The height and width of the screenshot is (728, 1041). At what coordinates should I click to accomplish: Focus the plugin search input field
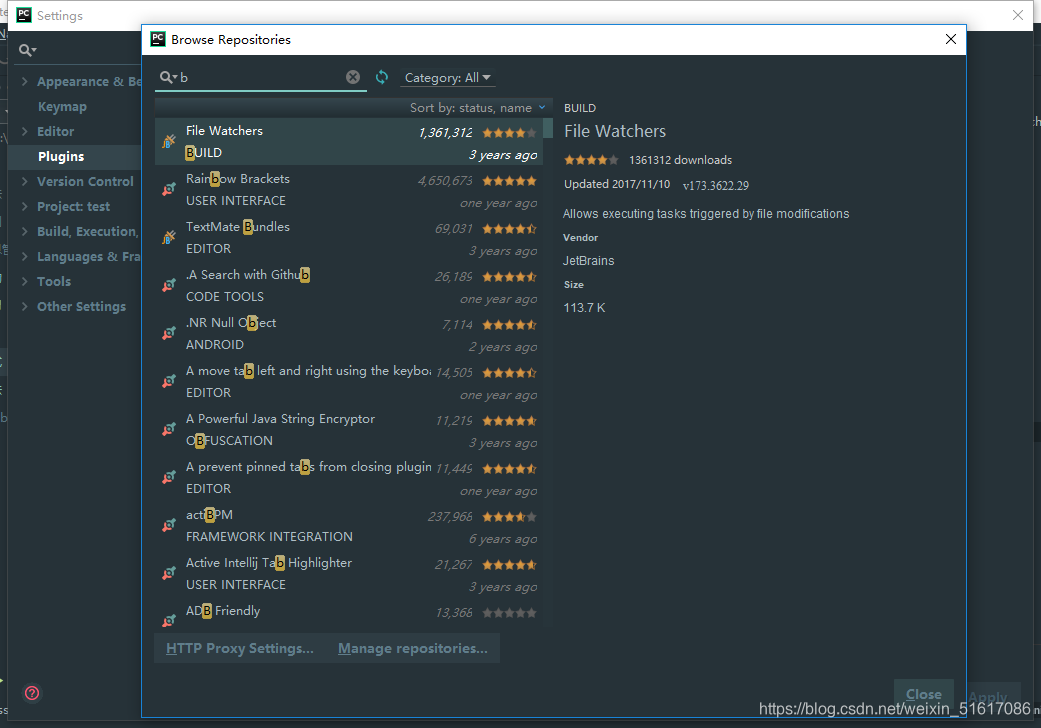click(x=262, y=78)
